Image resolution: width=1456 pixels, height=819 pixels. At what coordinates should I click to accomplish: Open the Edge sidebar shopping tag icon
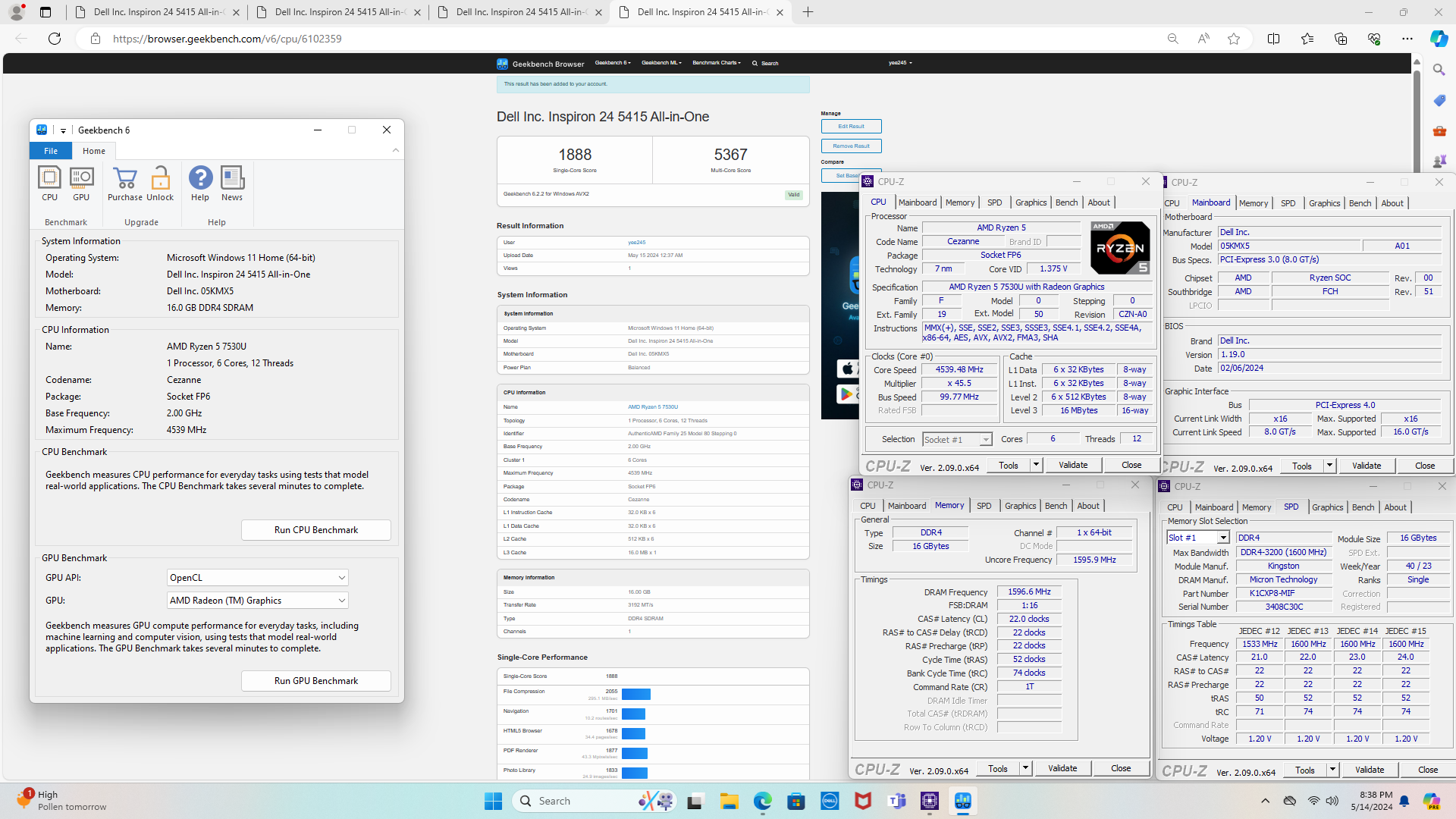pyautogui.click(x=1439, y=100)
